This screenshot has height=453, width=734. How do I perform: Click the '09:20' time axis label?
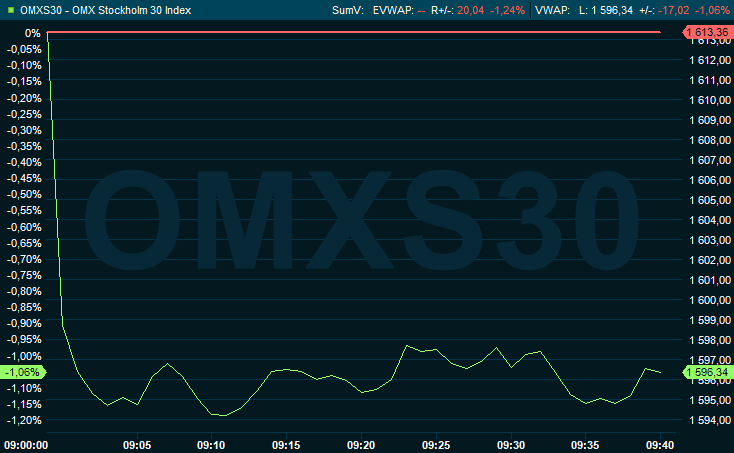(x=361, y=445)
